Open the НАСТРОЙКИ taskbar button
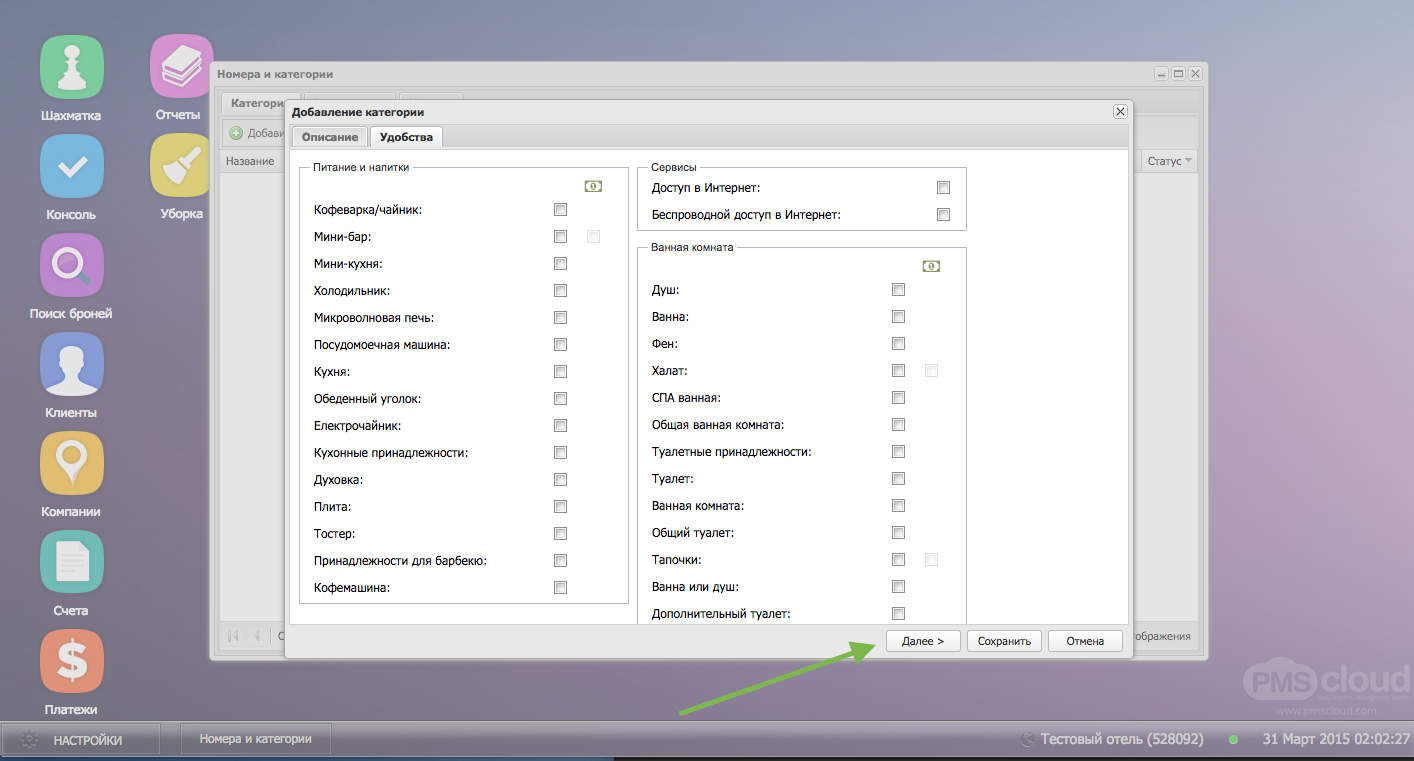Screen dimensions: 1414x761 80,740
